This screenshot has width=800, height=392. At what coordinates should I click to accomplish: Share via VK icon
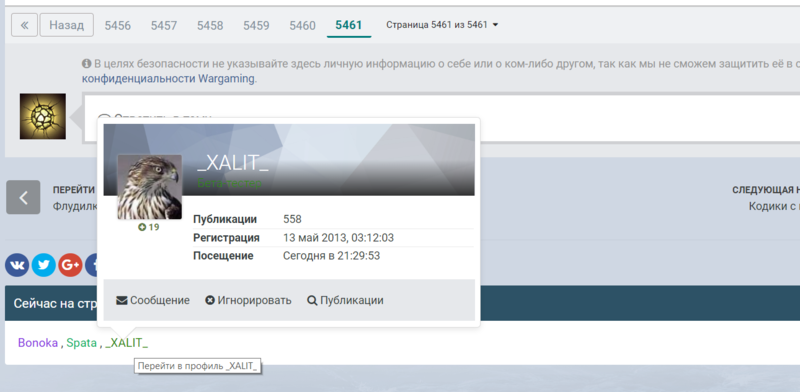[x=17, y=265]
